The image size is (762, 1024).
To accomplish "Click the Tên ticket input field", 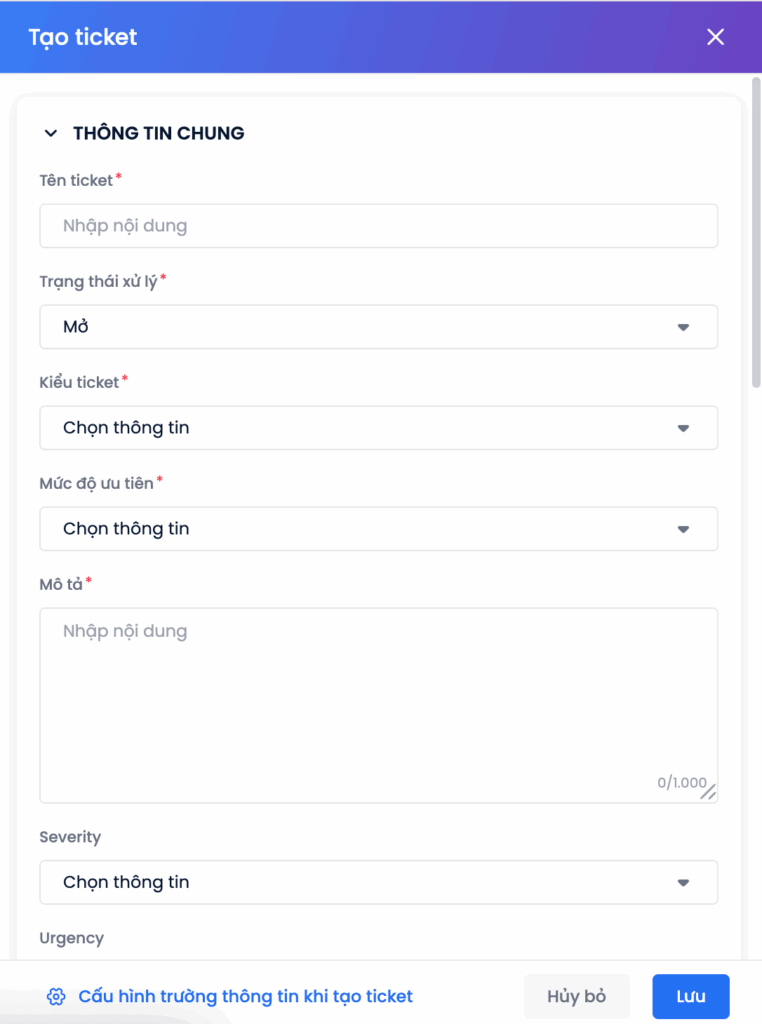I will (x=378, y=226).
